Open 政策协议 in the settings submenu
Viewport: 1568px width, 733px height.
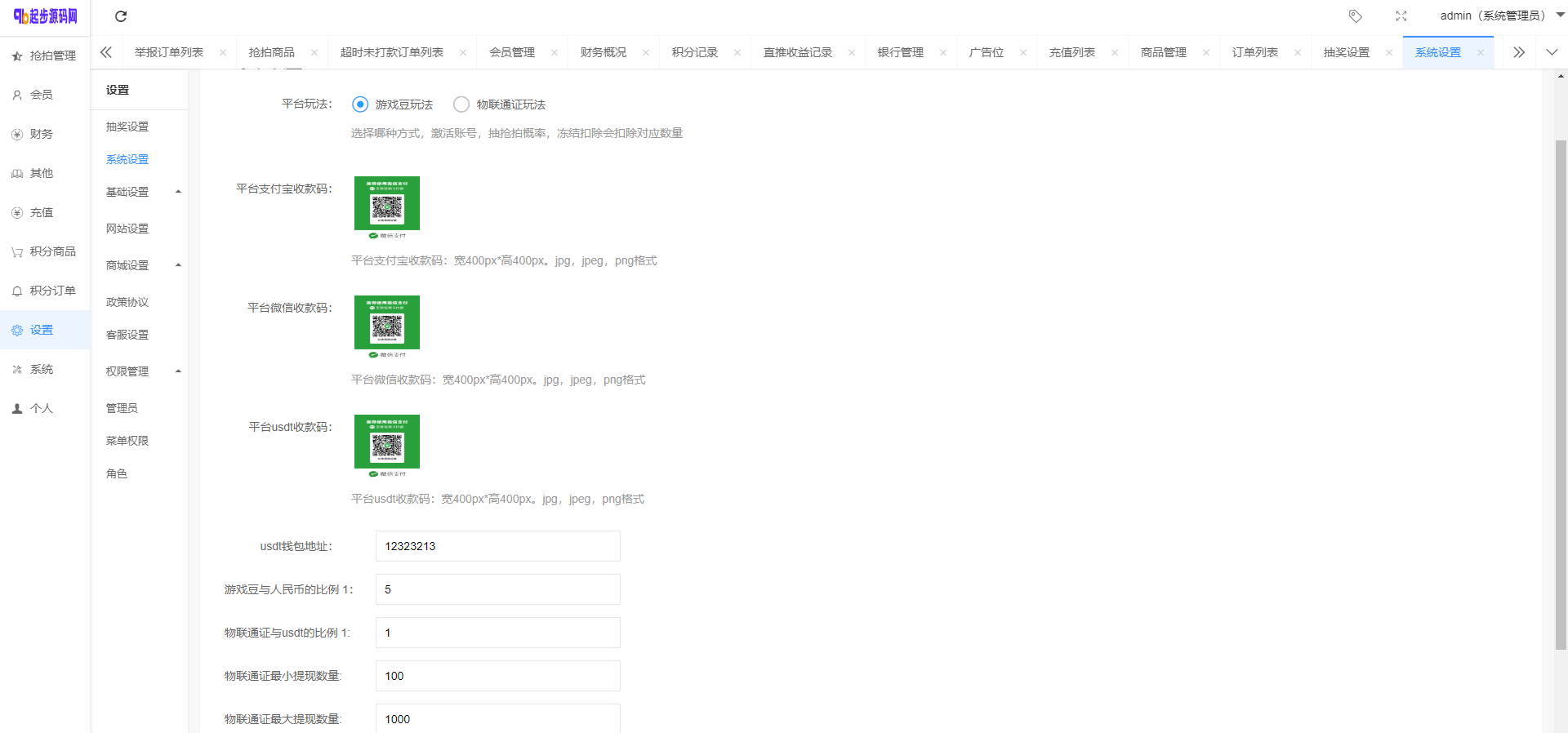coord(127,302)
